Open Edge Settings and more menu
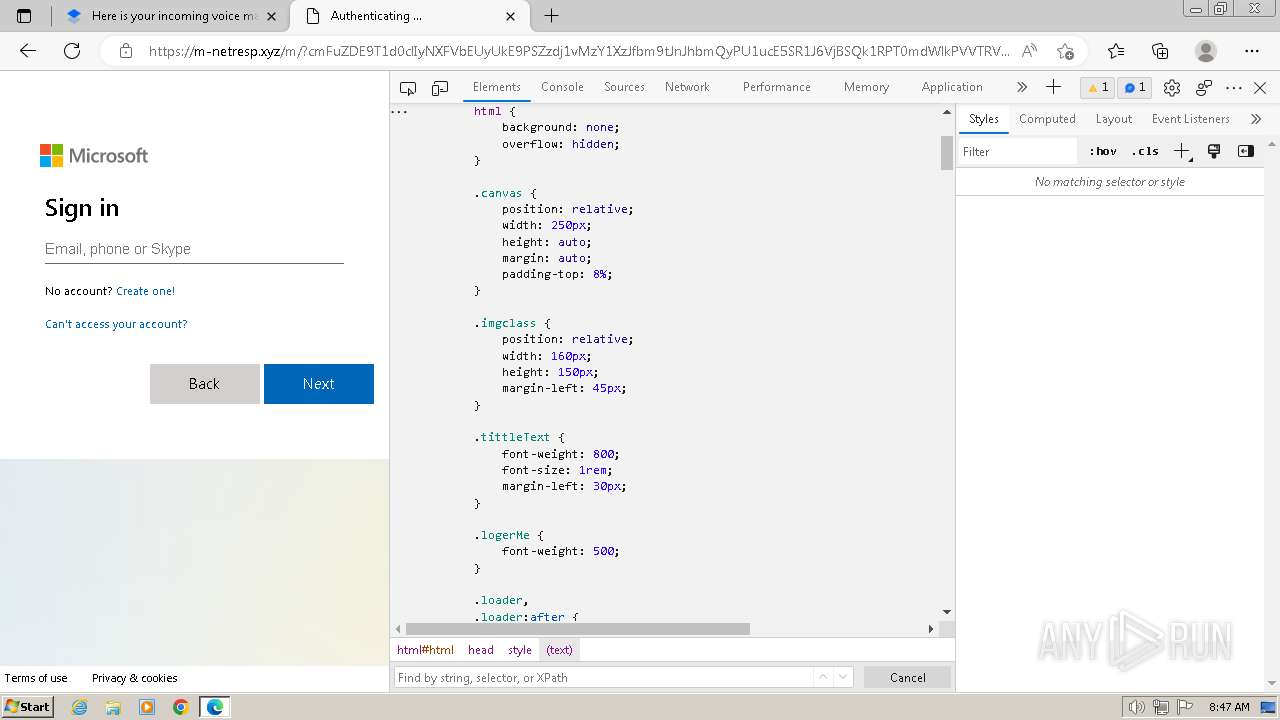Viewport: 1280px width, 720px height. 1252,51
